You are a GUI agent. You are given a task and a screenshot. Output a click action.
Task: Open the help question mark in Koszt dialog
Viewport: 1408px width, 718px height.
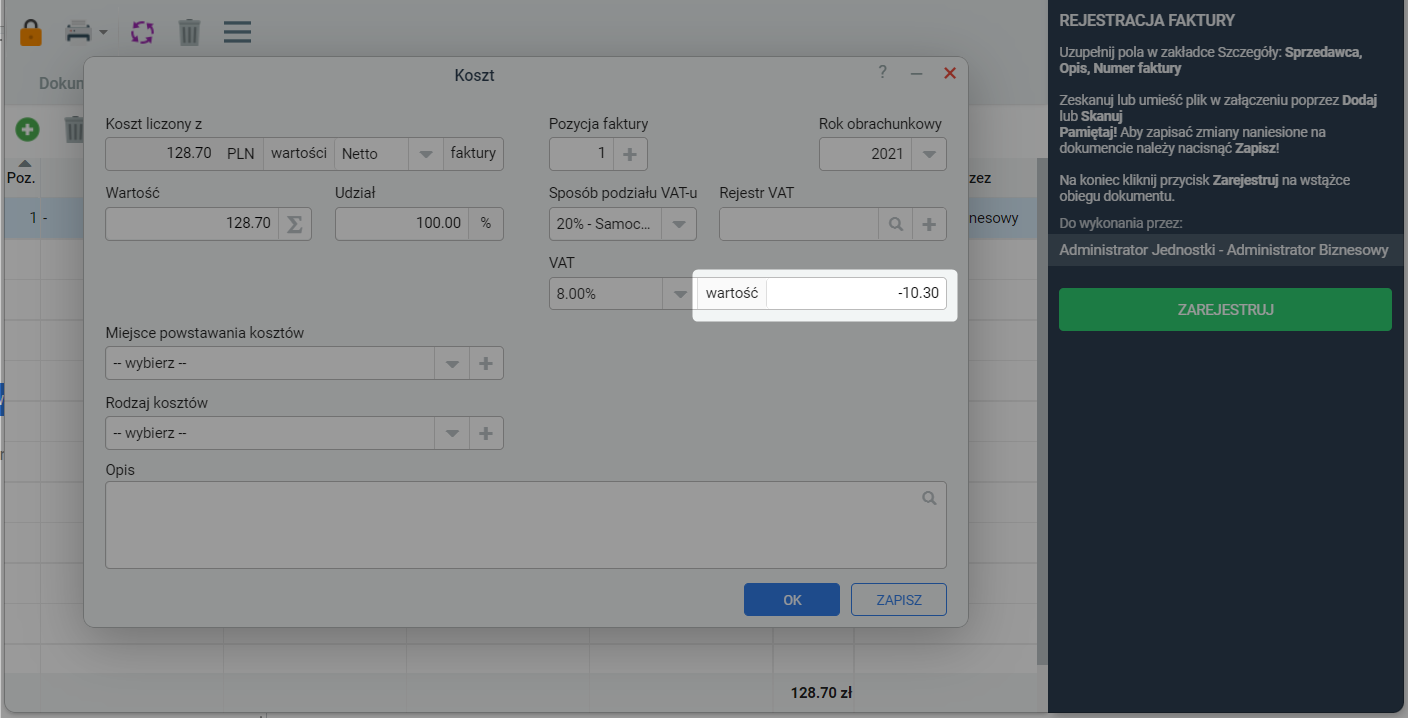coord(882,73)
